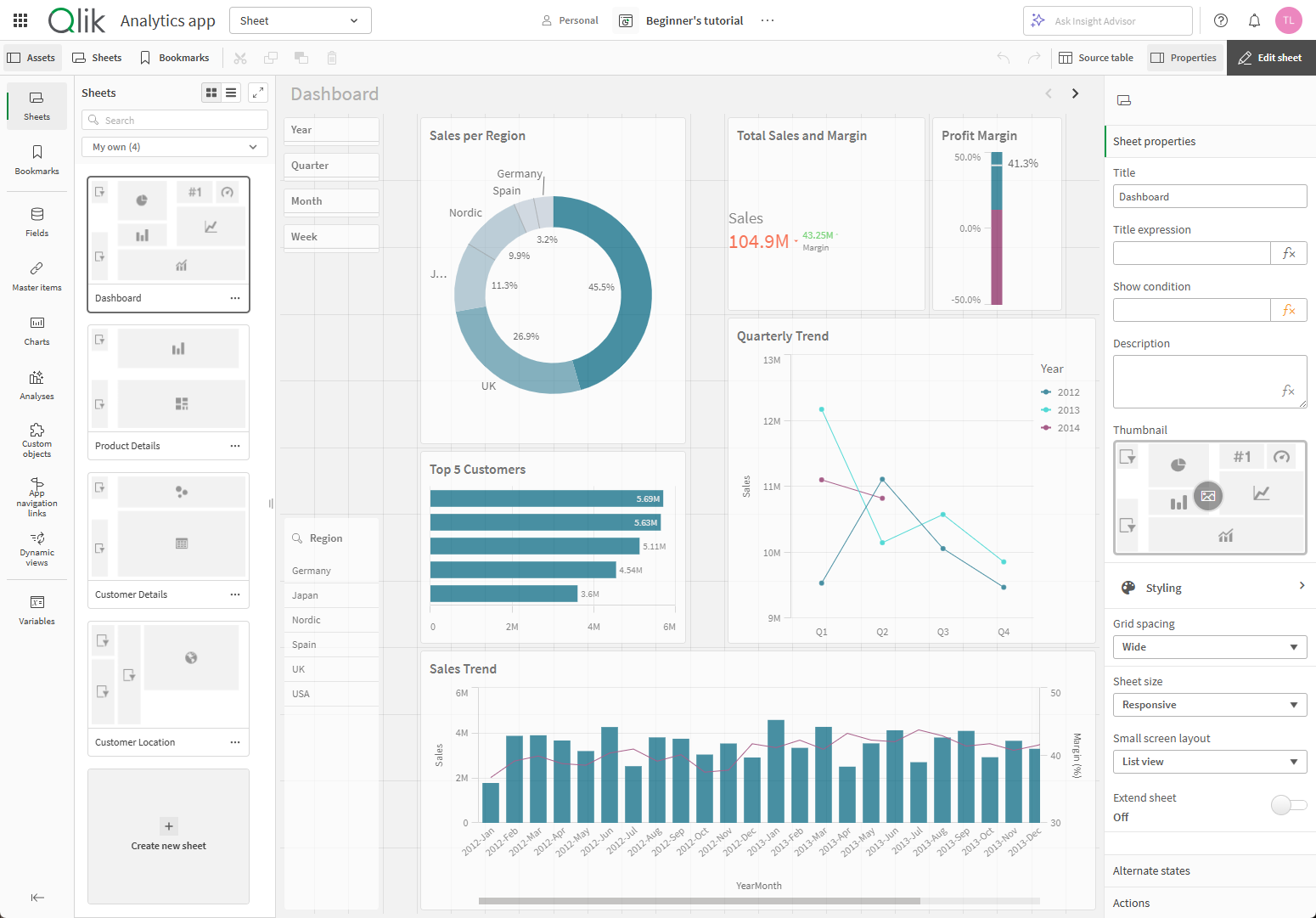Open the app launcher grid icon
Image resolution: width=1316 pixels, height=918 pixels.
[20, 20]
